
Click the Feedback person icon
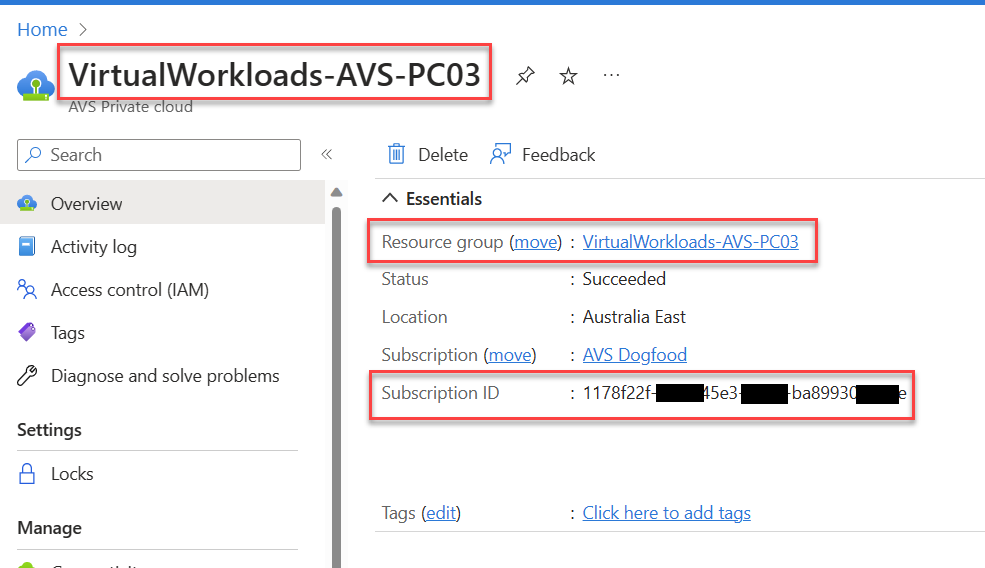501,154
